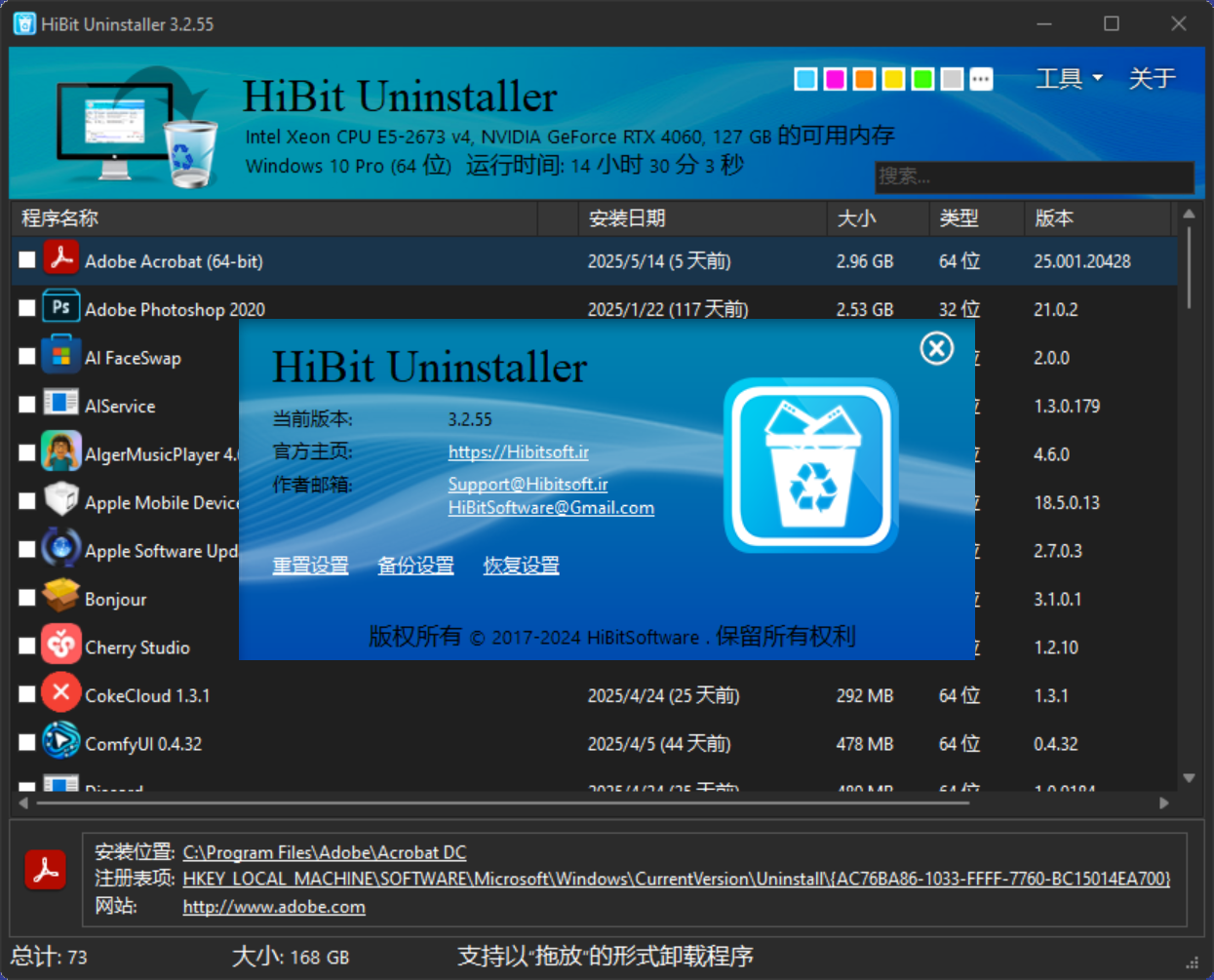Choose the green theme color swatch
The image size is (1214, 980).
(x=923, y=79)
